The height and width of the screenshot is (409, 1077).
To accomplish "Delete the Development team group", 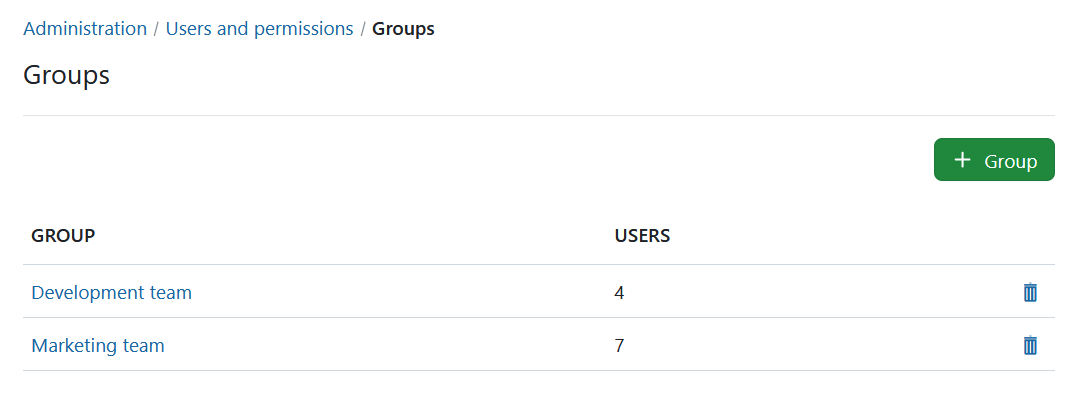I will (1030, 292).
